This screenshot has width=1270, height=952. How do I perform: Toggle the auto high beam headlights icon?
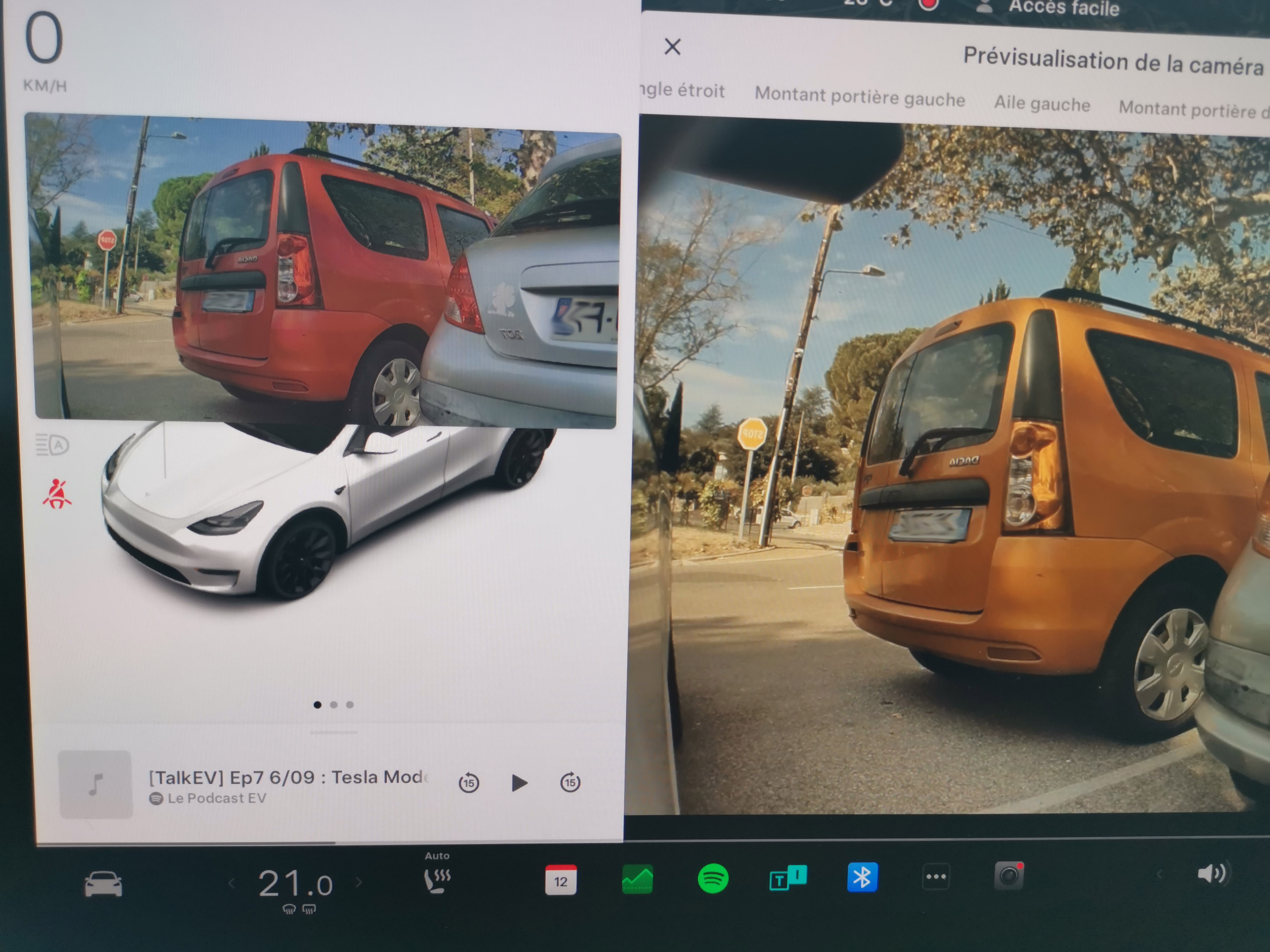click(x=52, y=445)
